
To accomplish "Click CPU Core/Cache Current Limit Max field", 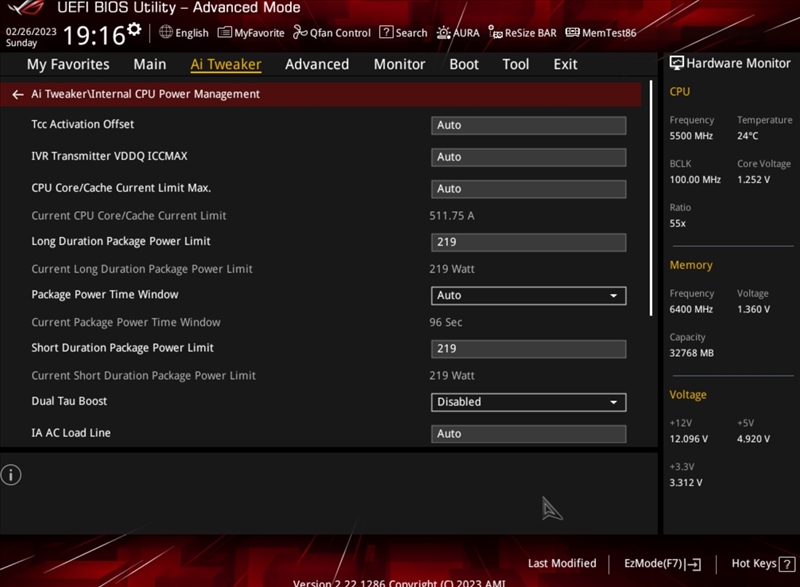I will click(x=529, y=189).
